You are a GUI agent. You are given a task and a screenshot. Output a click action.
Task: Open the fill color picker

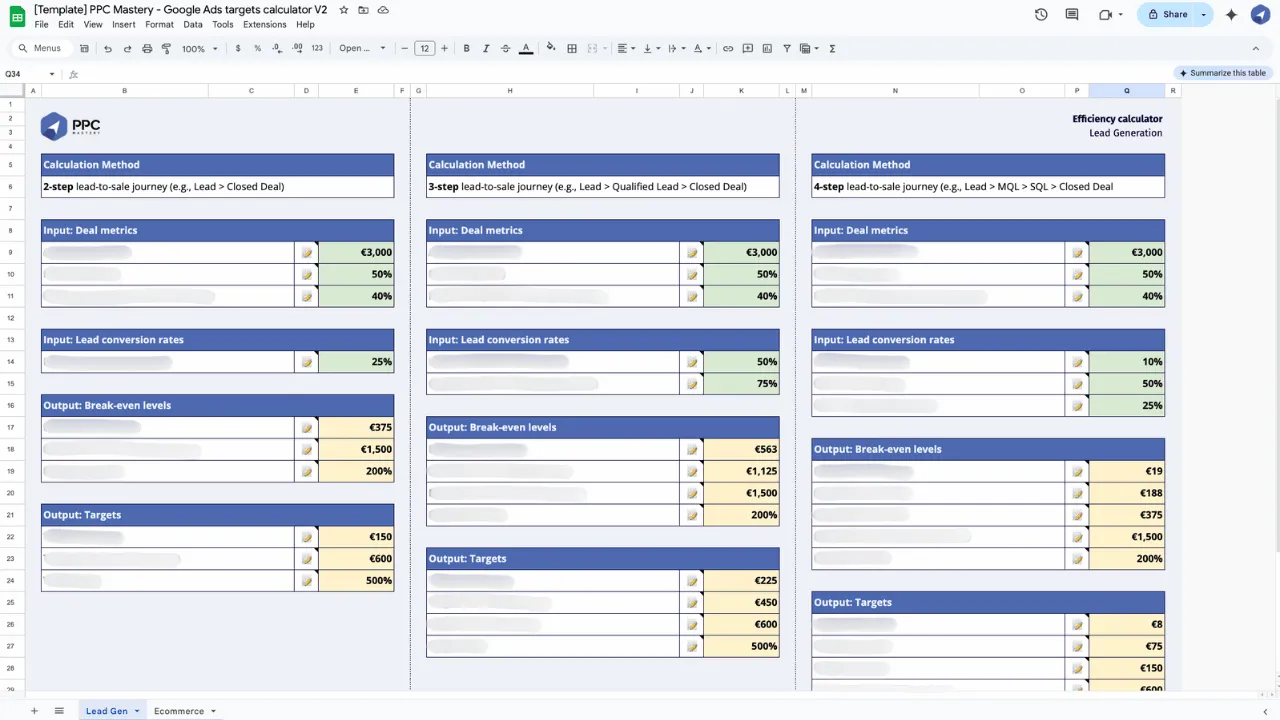(550, 48)
